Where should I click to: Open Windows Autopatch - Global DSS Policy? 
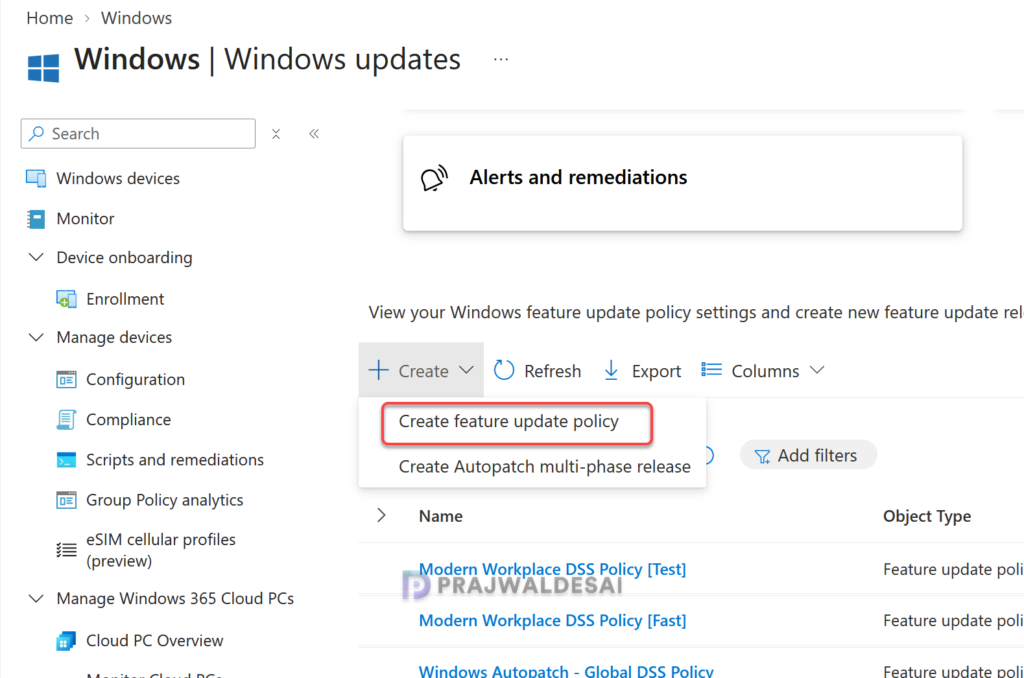pos(566,671)
